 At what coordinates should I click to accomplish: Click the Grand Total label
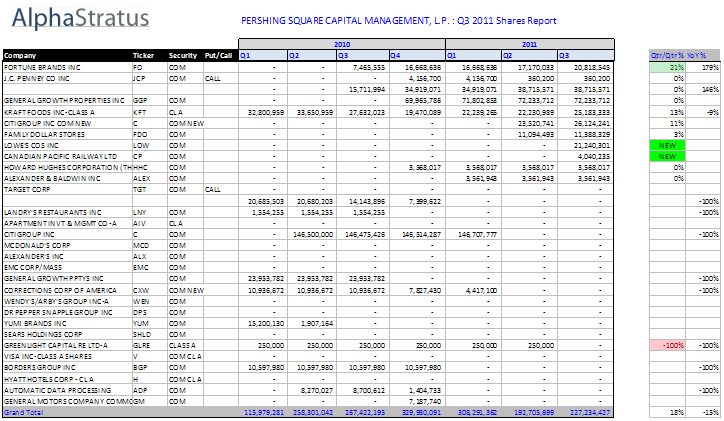24,413
